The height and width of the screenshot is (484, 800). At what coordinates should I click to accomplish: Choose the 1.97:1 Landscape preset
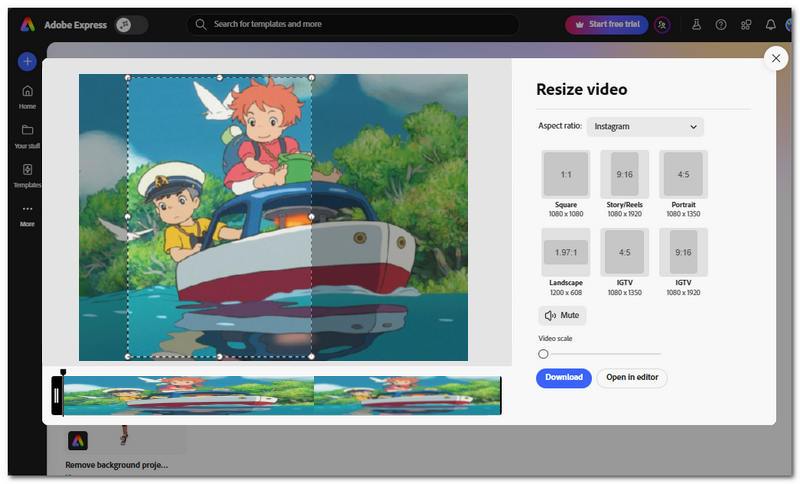click(566, 262)
